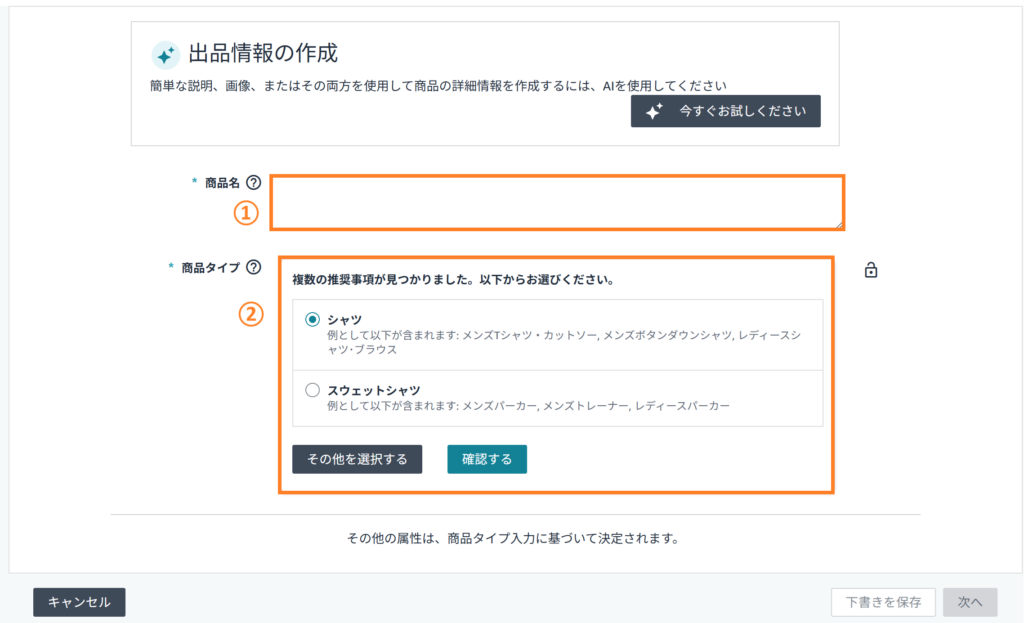Viewport: 1024px width, 623px height.
Task: Click inside the 商品名 text input area
Action: pos(560,202)
